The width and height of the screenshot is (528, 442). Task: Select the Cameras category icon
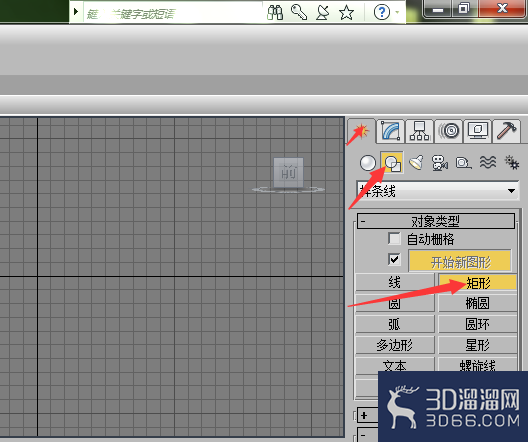pyautogui.click(x=440, y=163)
